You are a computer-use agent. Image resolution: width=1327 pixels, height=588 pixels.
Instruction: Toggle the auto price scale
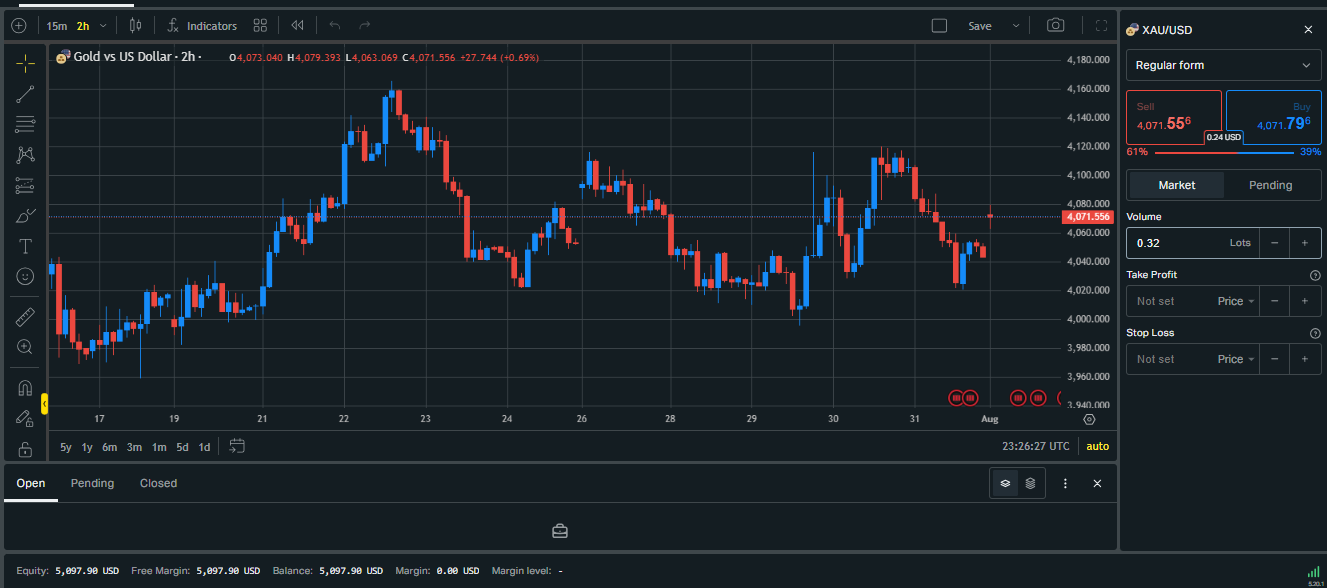click(x=1097, y=447)
